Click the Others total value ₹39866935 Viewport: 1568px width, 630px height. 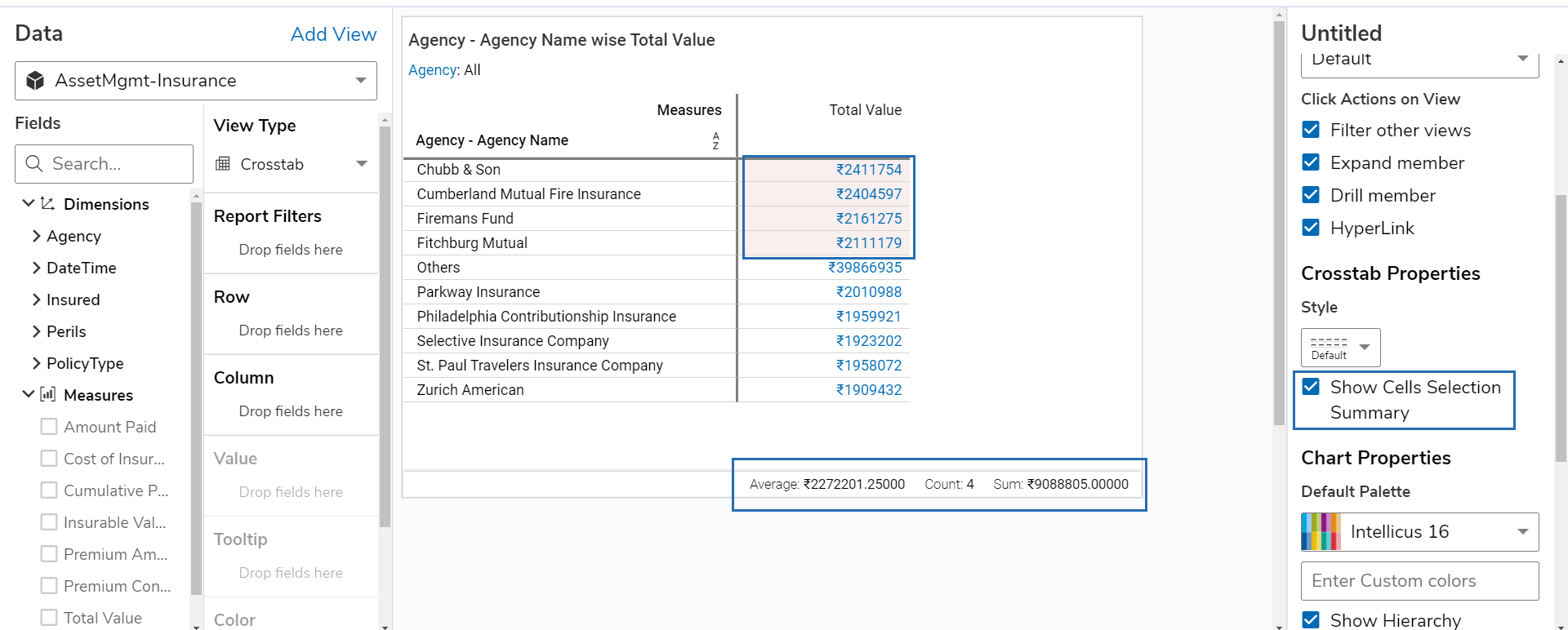coord(865,268)
